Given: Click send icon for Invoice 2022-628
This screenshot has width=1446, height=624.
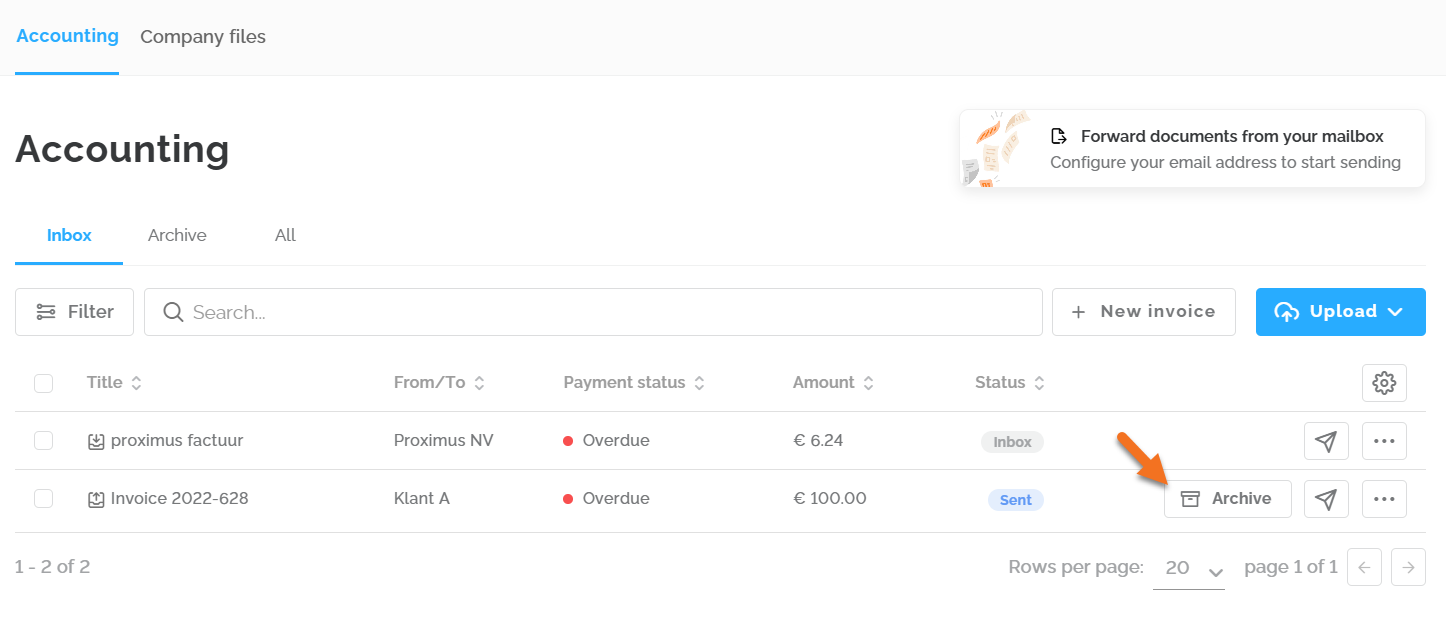Looking at the screenshot, I should [1326, 499].
